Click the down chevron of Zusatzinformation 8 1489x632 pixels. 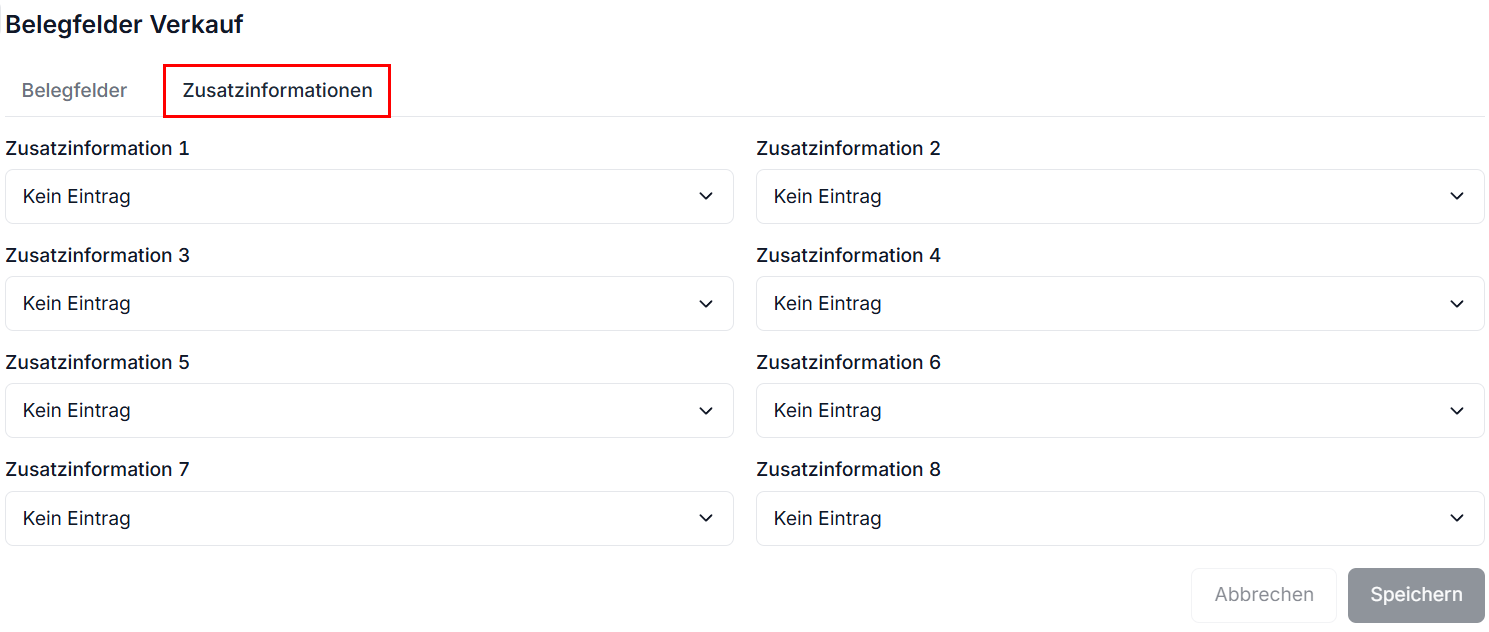click(1457, 518)
